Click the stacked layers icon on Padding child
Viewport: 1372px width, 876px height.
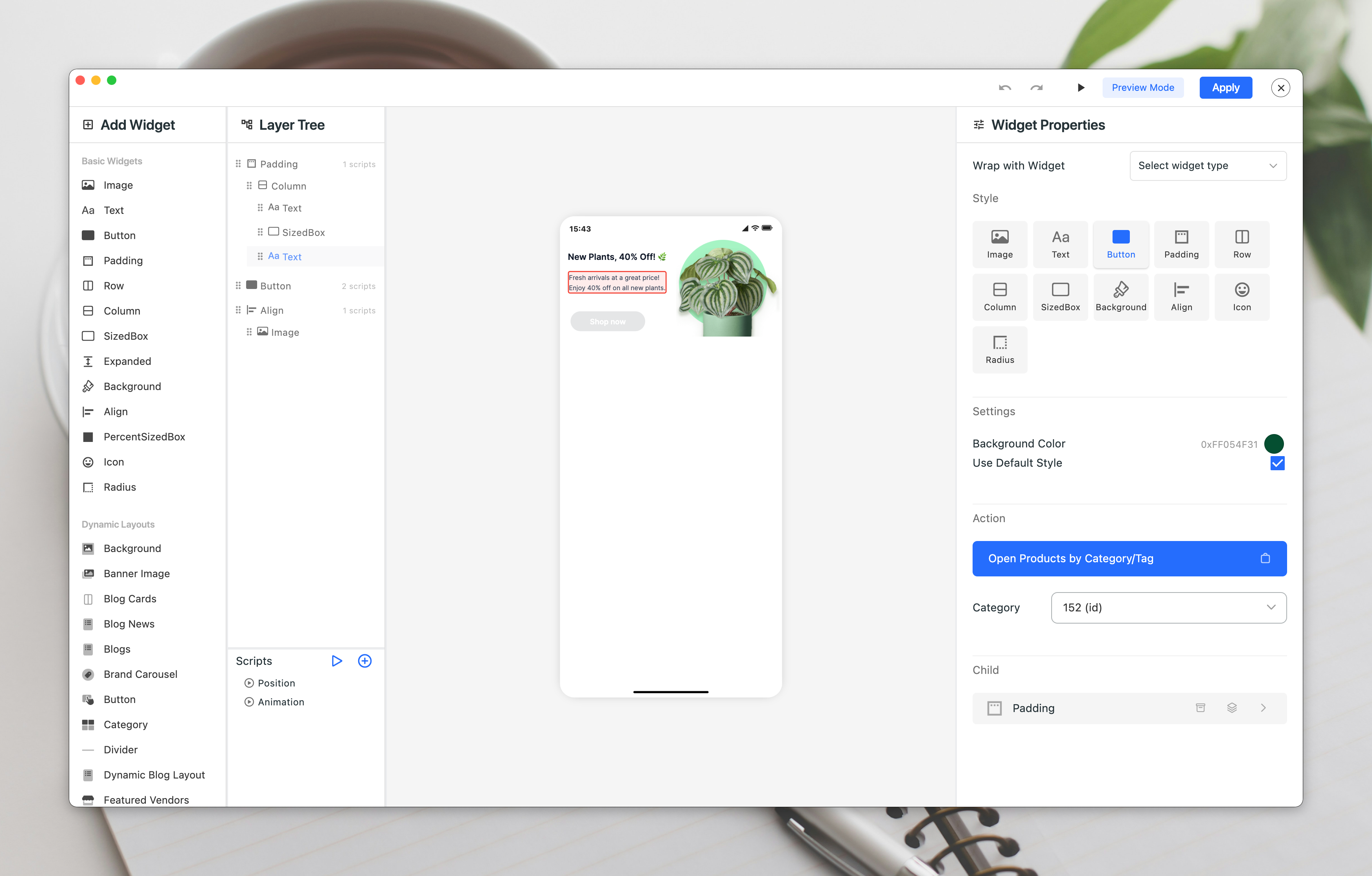(x=1231, y=708)
